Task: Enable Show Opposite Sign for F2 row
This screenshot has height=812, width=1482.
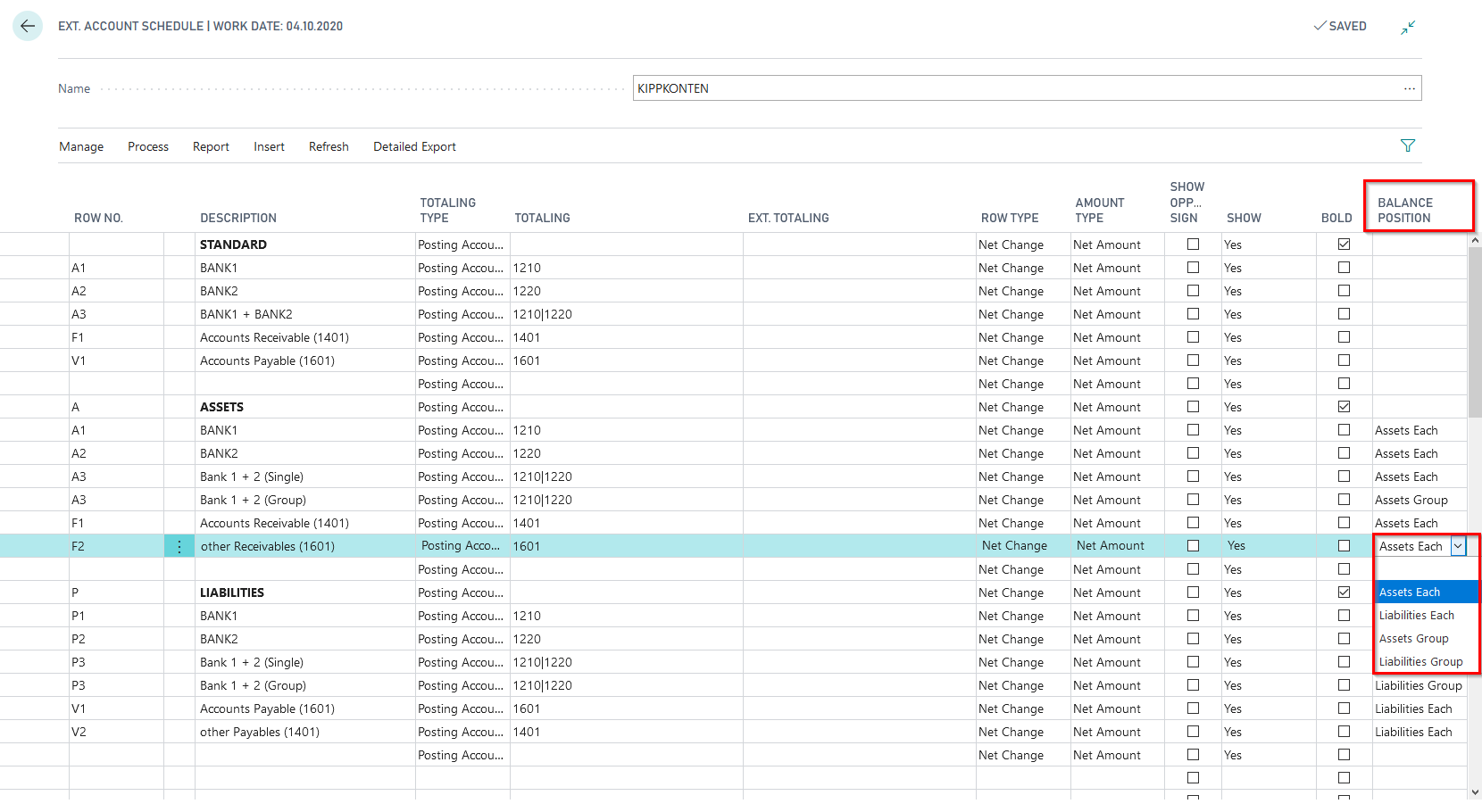Action: click(1193, 546)
